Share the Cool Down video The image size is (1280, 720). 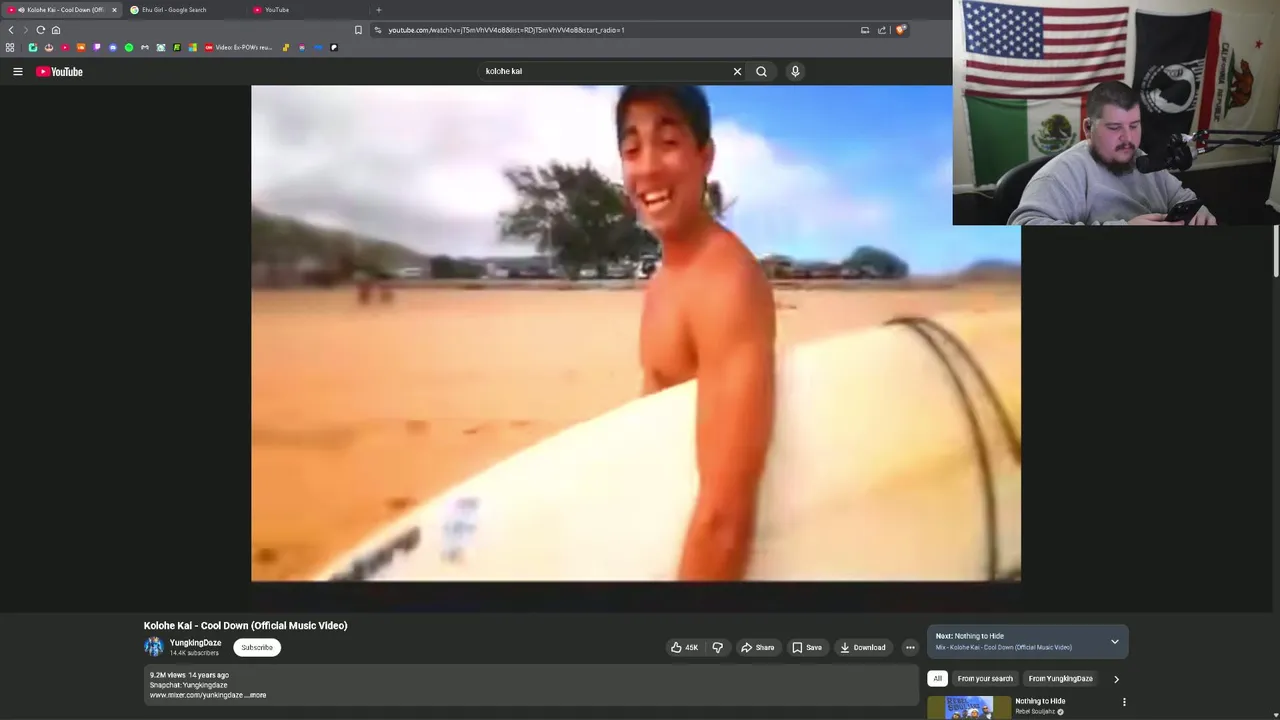(x=757, y=647)
